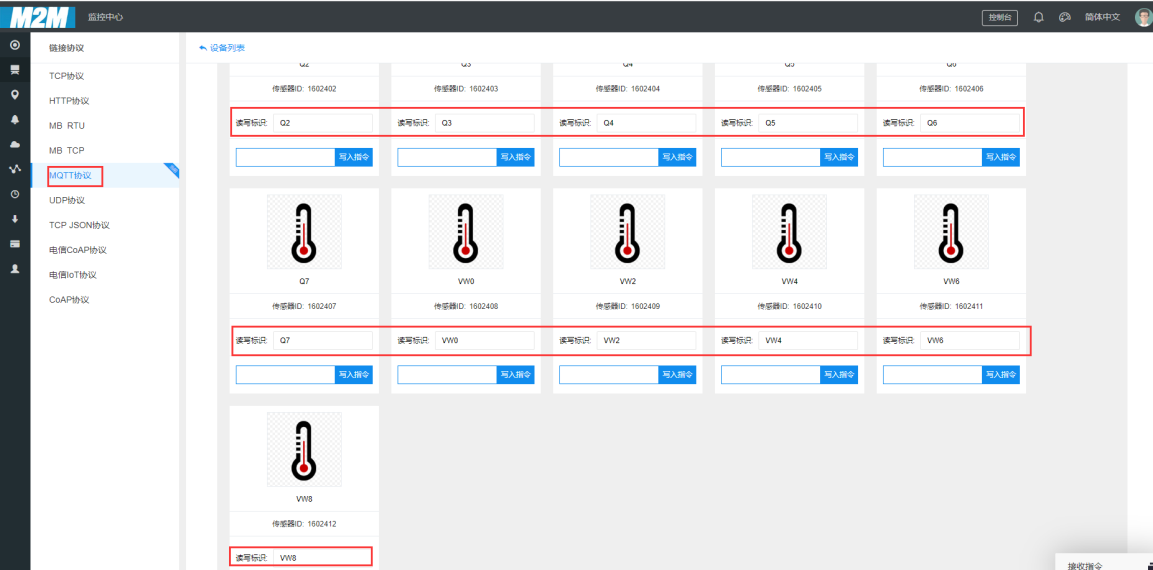Select TCP协议 in protocol list
Screen dimensions: 1153x570
67,76
